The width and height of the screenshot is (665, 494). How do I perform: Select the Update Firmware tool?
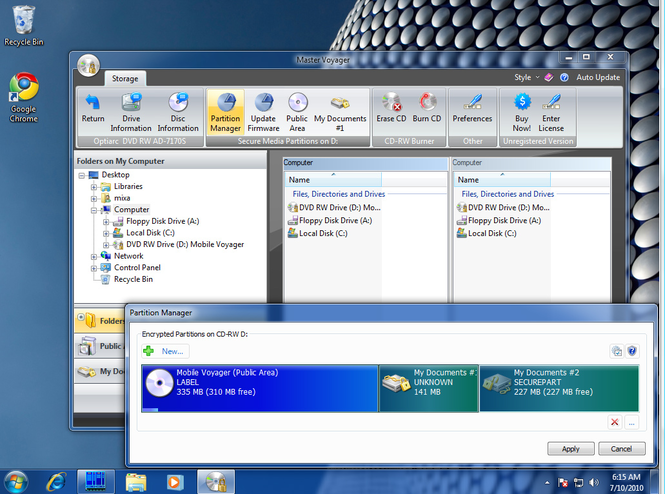pos(263,112)
